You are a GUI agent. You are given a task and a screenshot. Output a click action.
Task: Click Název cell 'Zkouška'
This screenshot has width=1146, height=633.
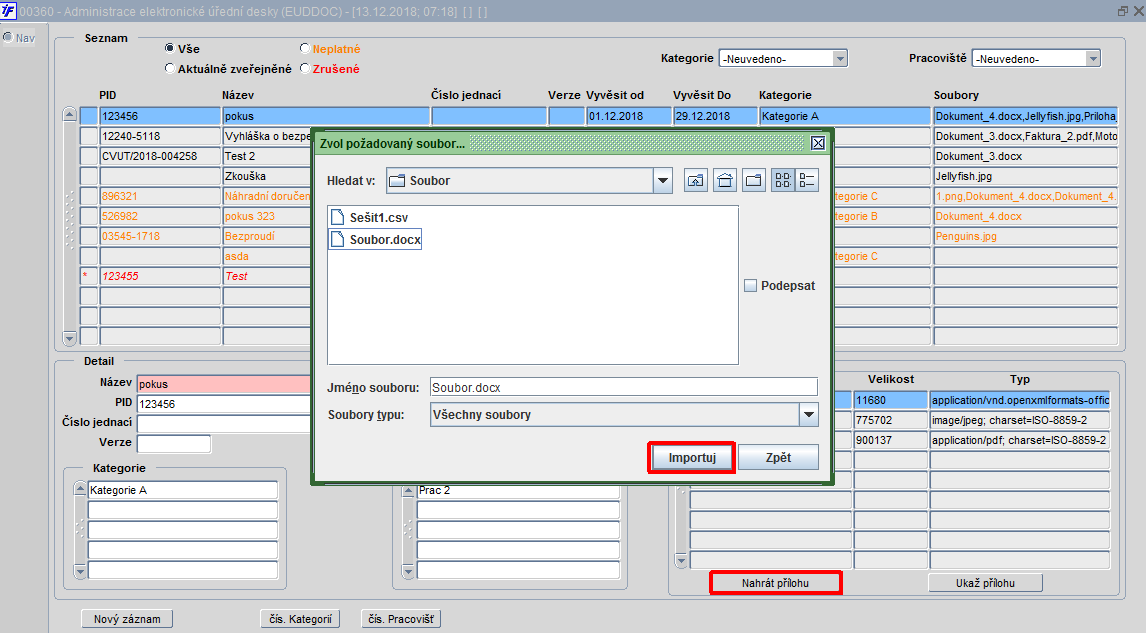click(267, 176)
